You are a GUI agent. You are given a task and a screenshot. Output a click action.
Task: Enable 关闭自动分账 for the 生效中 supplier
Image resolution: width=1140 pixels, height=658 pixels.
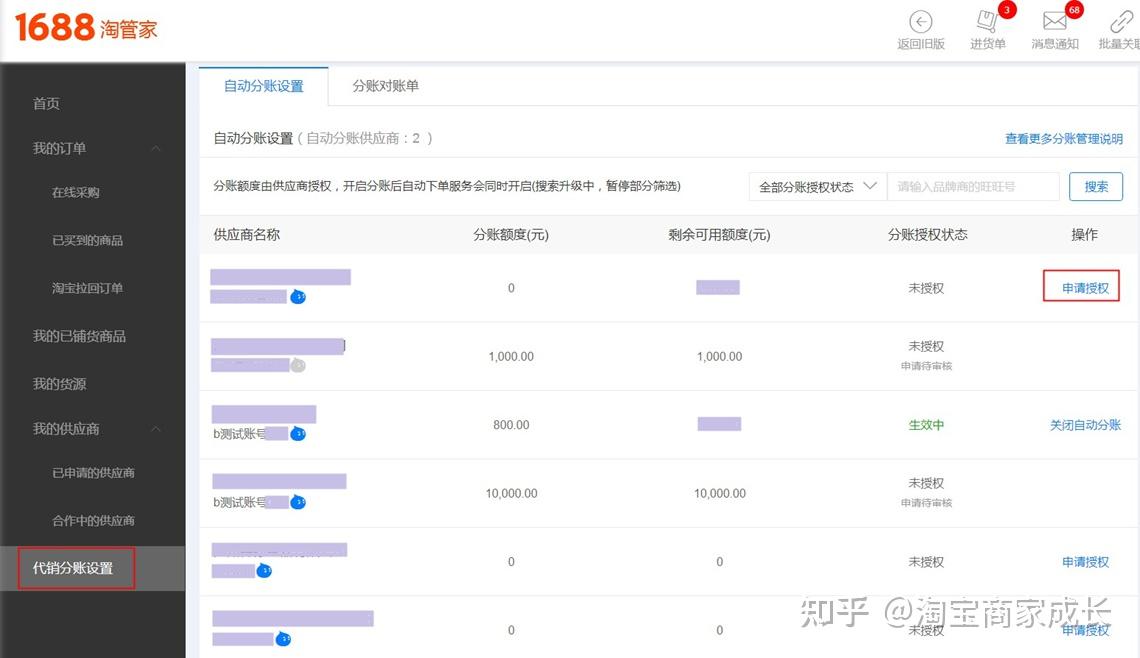tap(1084, 425)
